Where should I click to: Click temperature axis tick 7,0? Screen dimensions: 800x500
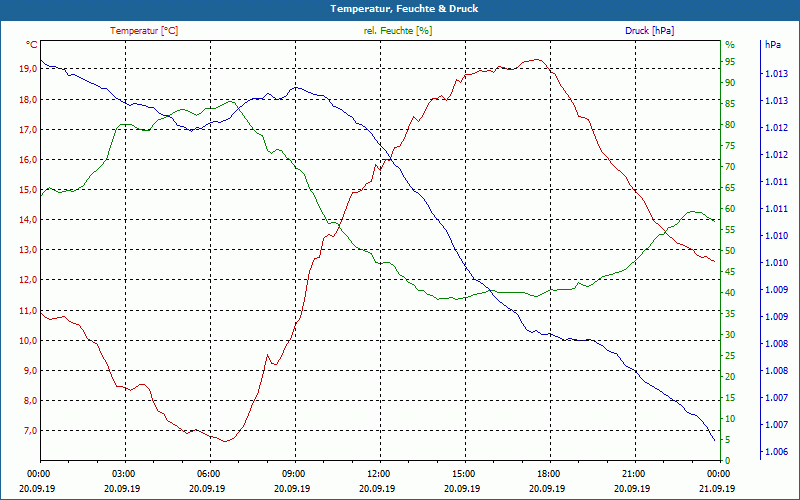coord(30,431)
